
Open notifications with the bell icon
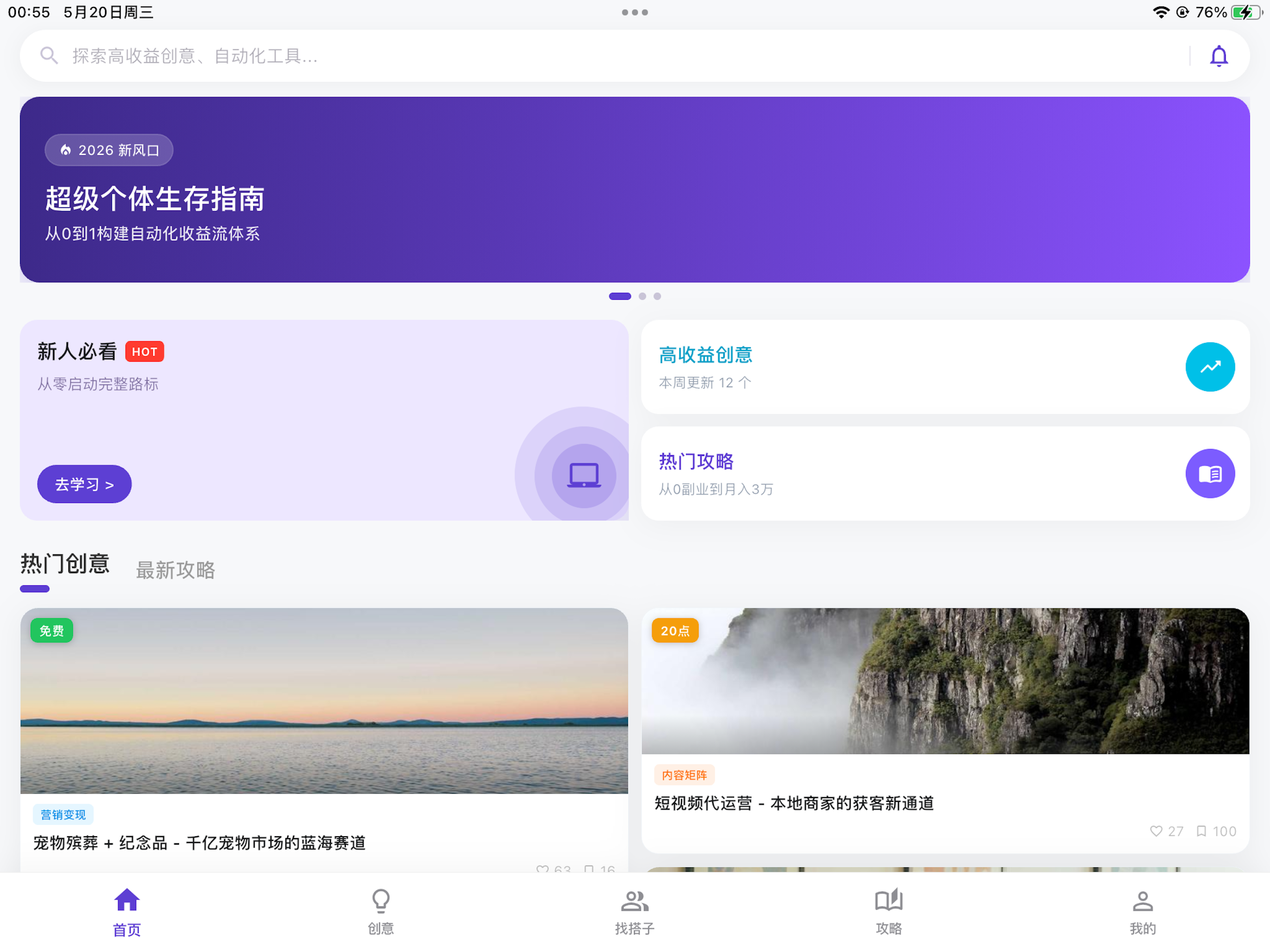1218,56
